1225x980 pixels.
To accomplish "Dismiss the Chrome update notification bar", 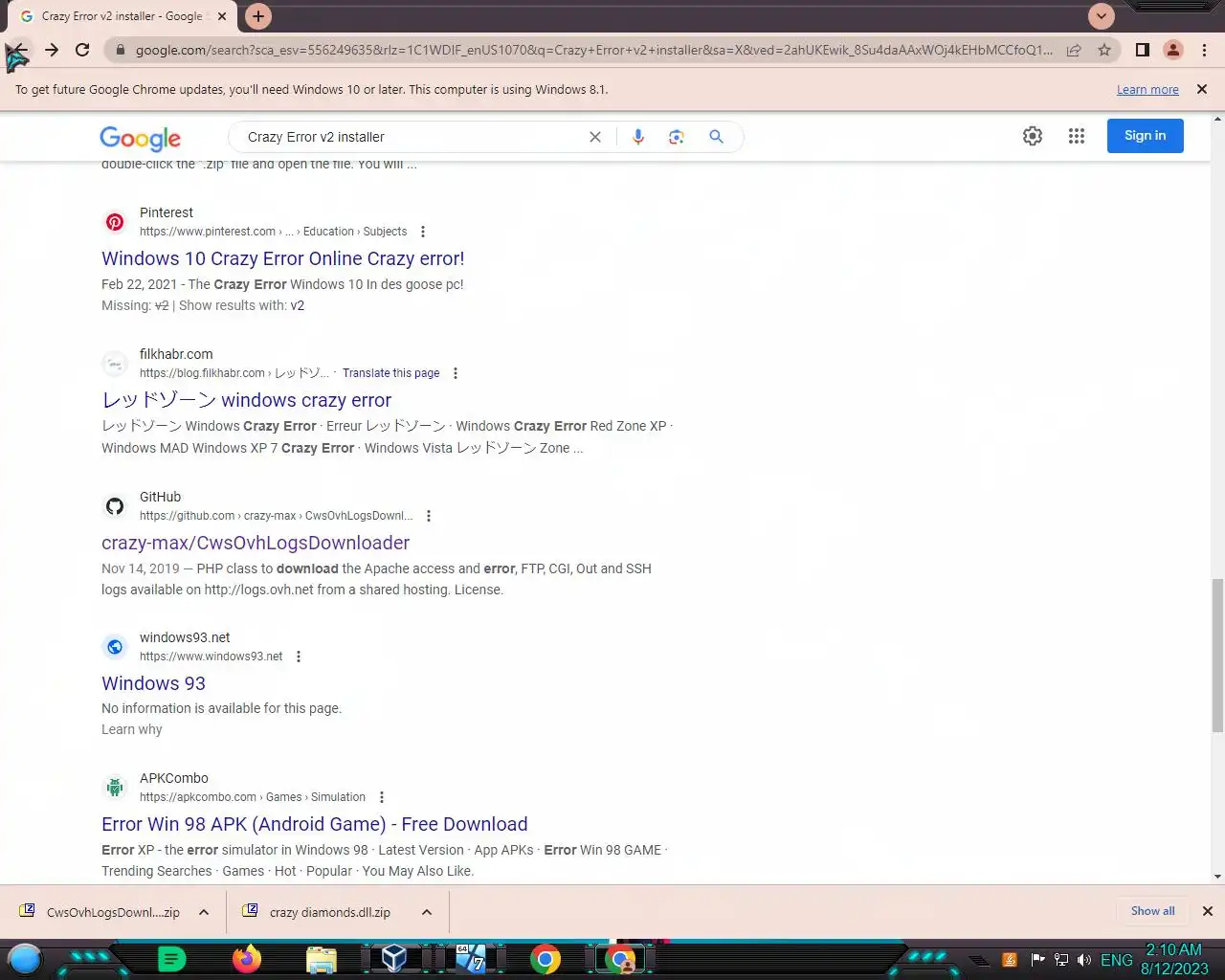I will [x=1202, y=89].
